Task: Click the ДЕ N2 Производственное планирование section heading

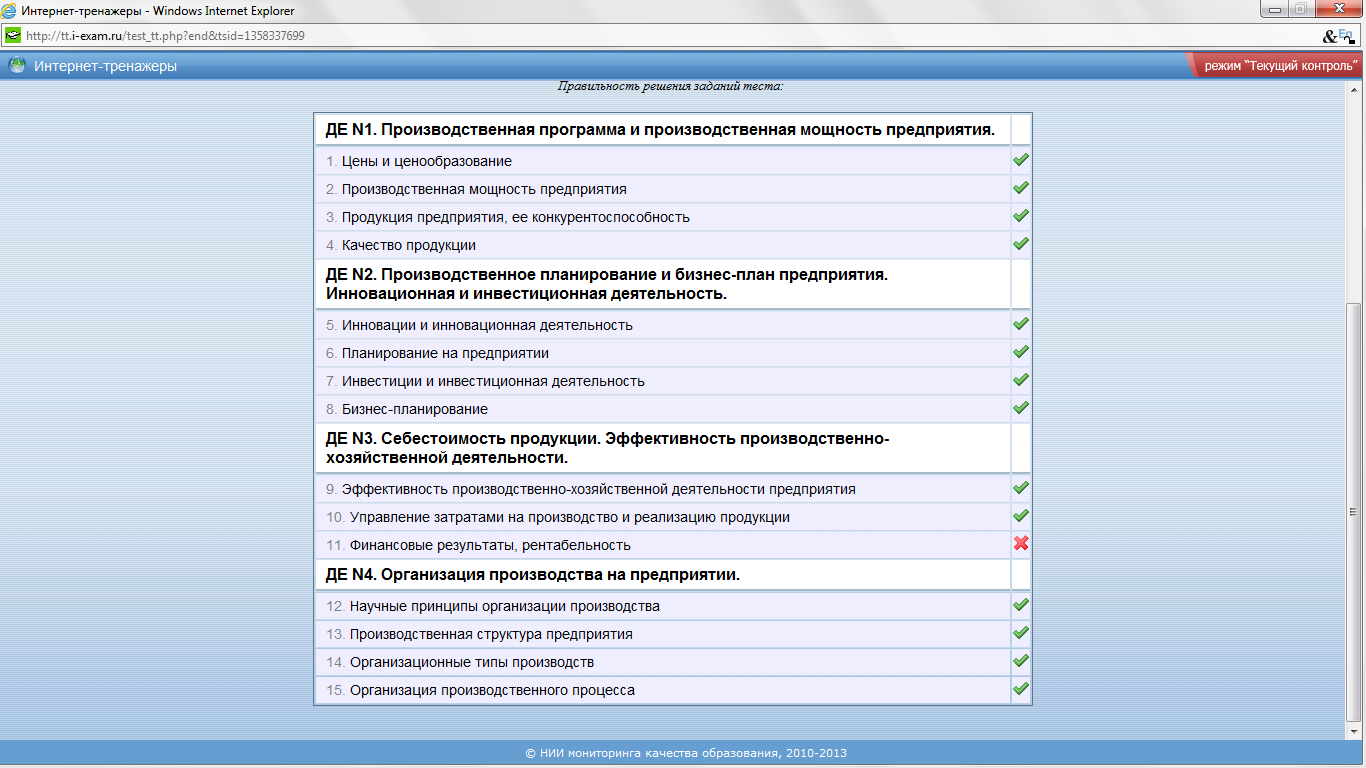Action: click(x=607, y=284)
